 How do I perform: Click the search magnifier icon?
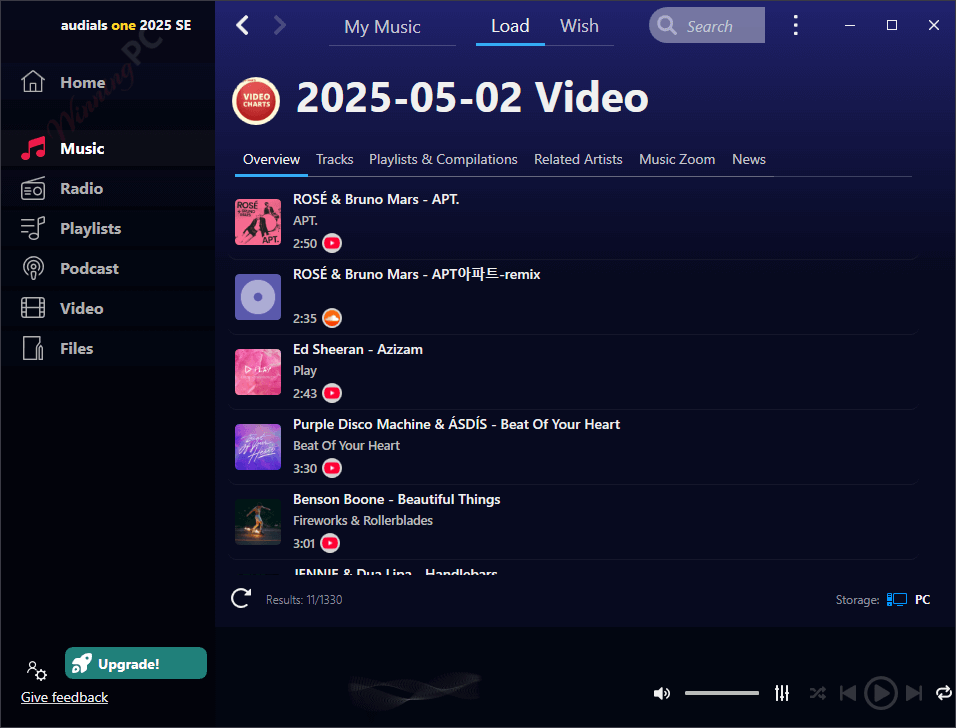(666, 26)
